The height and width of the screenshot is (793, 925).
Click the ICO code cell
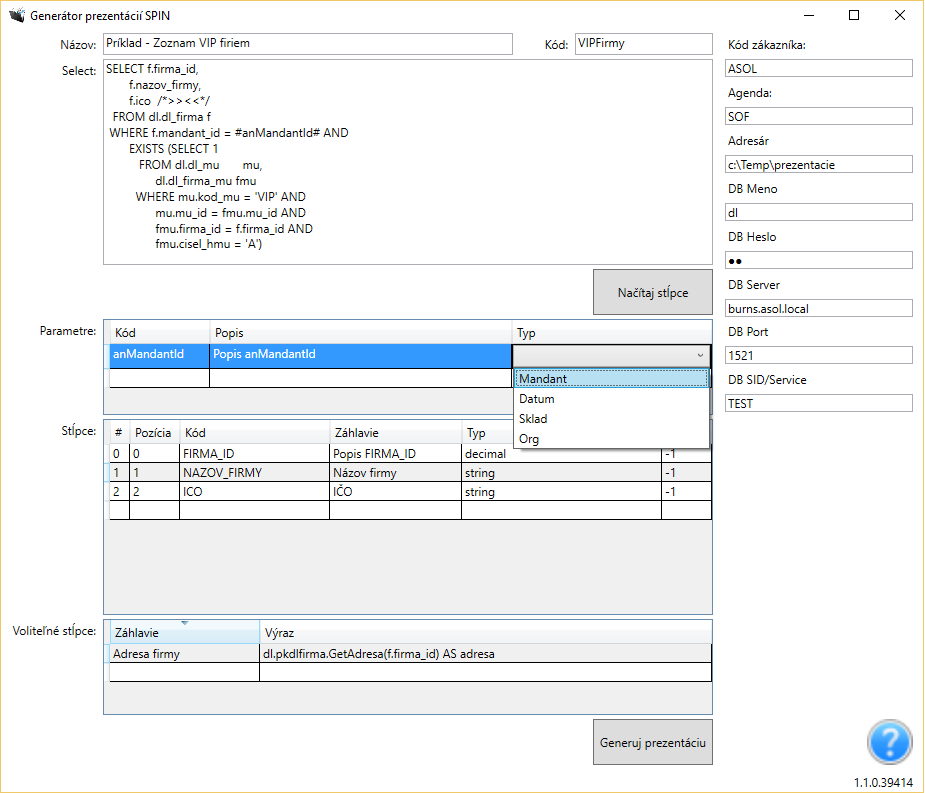[254, 491]
